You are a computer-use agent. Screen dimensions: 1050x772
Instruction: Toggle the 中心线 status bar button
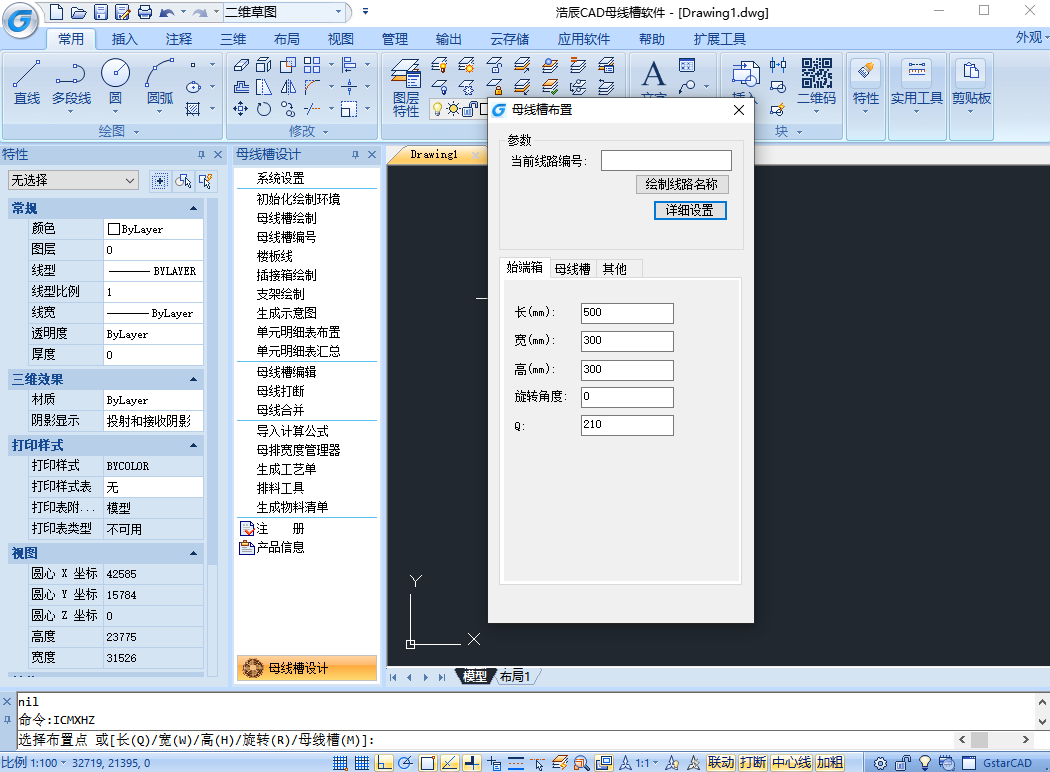(791, 763)
